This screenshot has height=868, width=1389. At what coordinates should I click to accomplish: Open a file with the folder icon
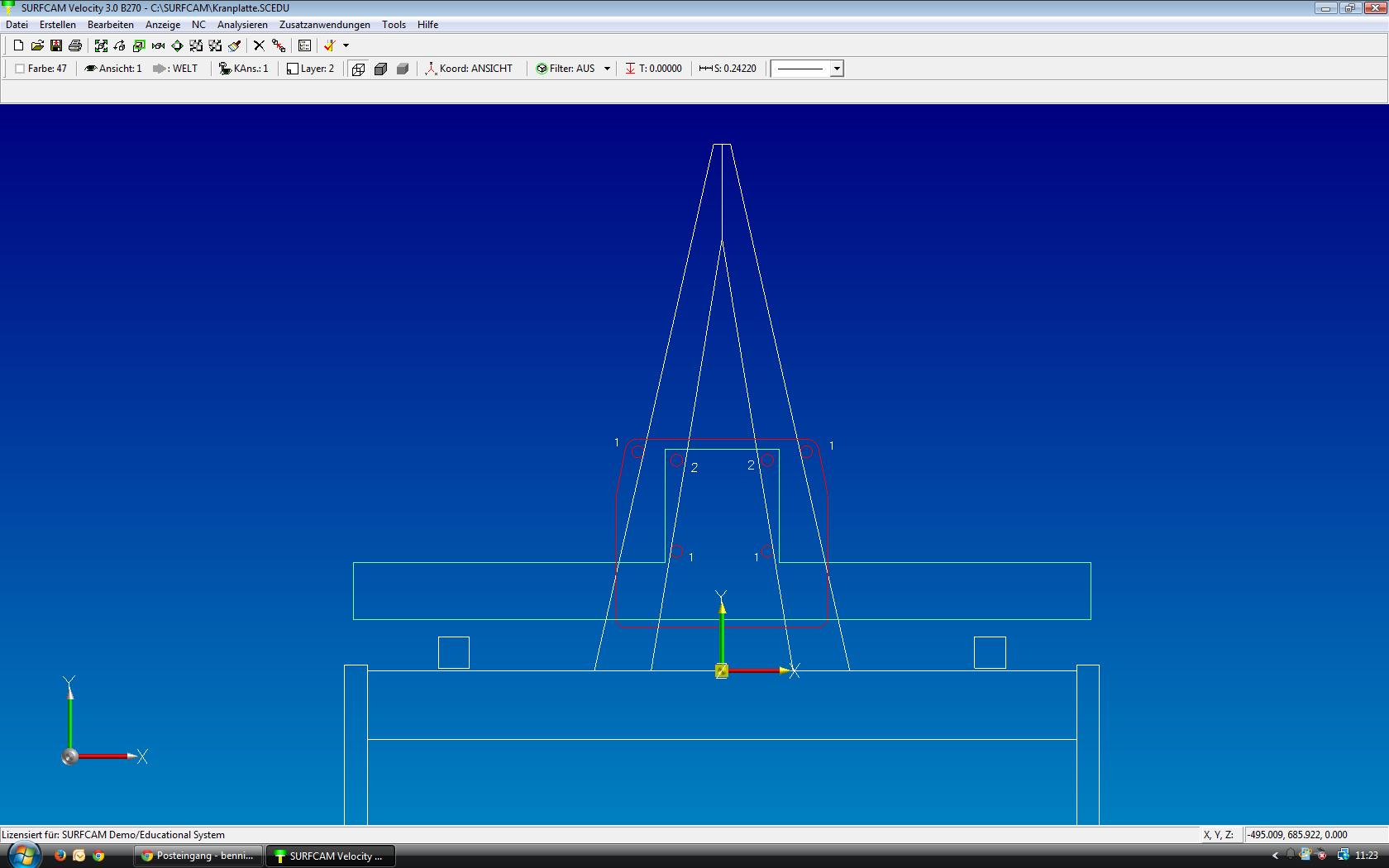coord(37,45)
